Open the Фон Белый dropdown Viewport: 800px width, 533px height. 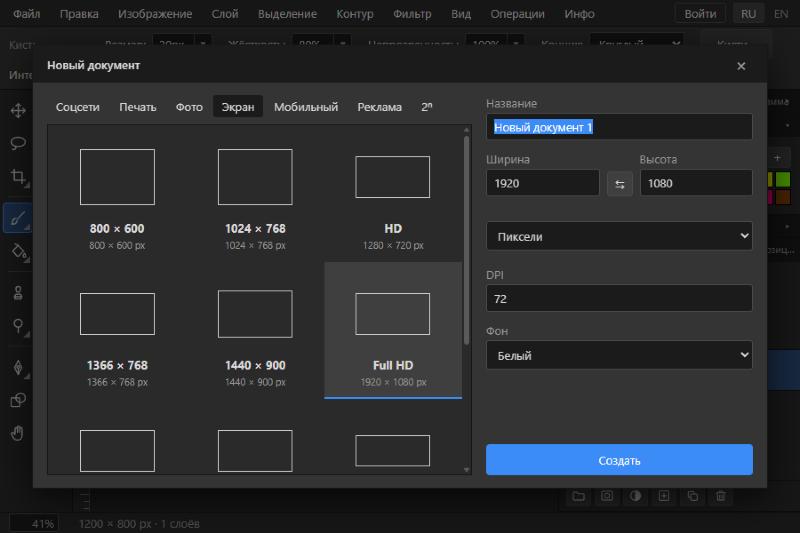(619, 355)
